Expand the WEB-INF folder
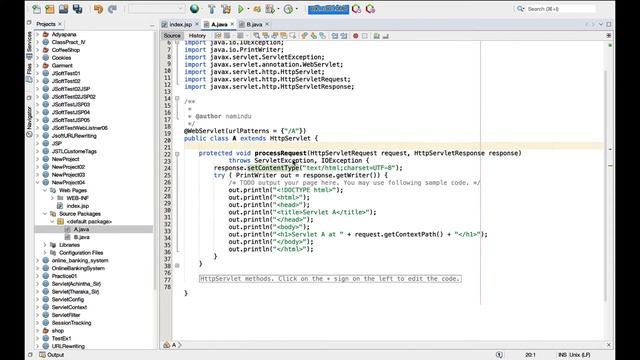 click(52, 198)
